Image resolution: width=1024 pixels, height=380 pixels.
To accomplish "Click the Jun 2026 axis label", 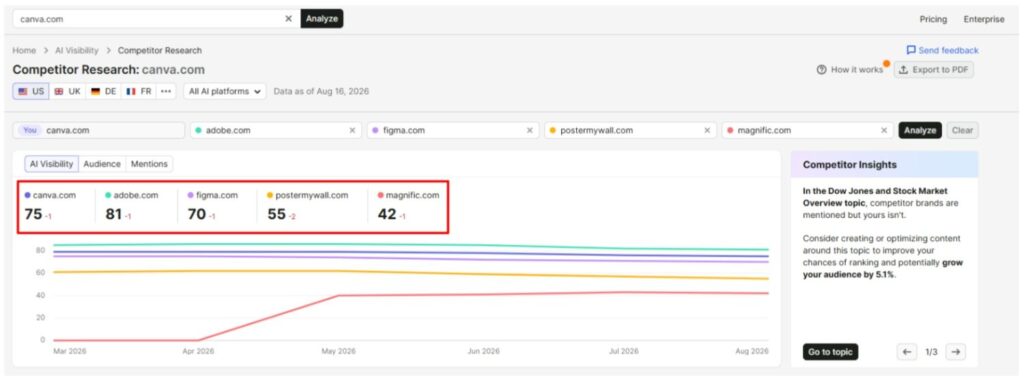I will (483, 351).
